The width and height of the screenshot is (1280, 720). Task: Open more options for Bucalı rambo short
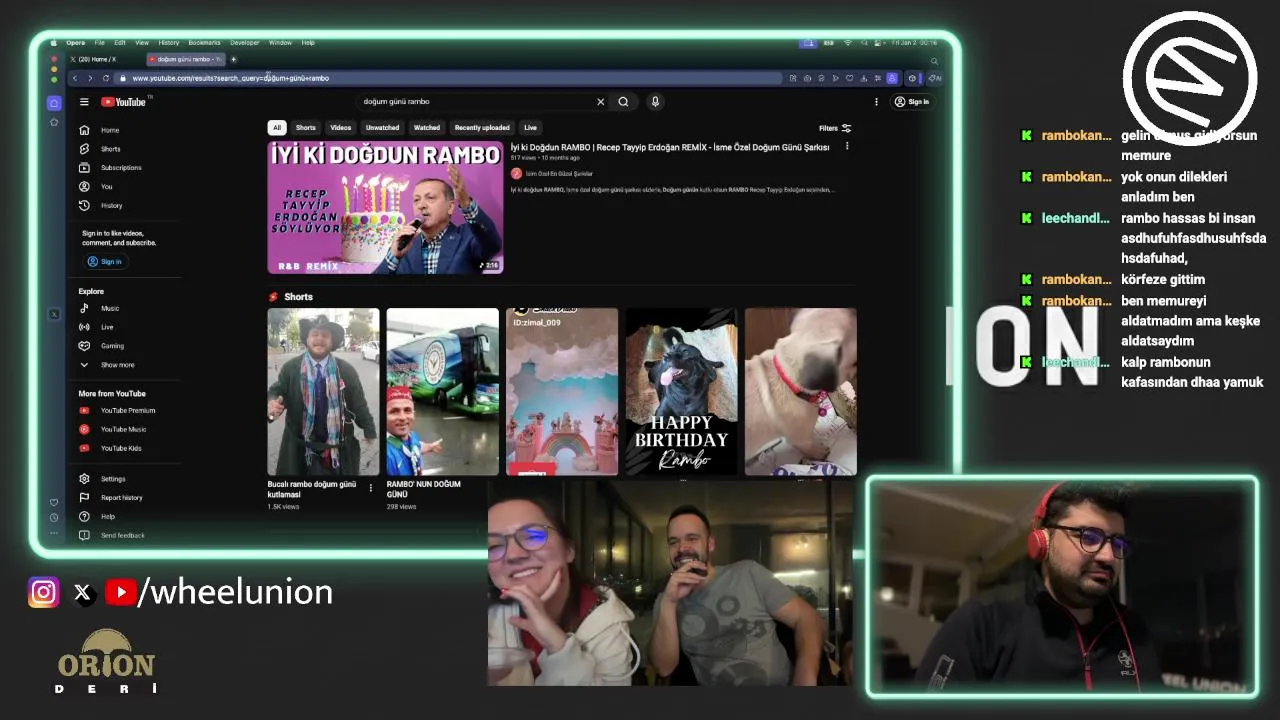pyautogui.click(x=371, y=488)
